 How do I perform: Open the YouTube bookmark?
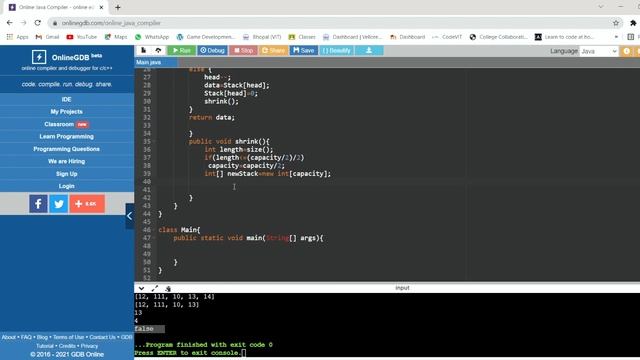coord(82,37)
